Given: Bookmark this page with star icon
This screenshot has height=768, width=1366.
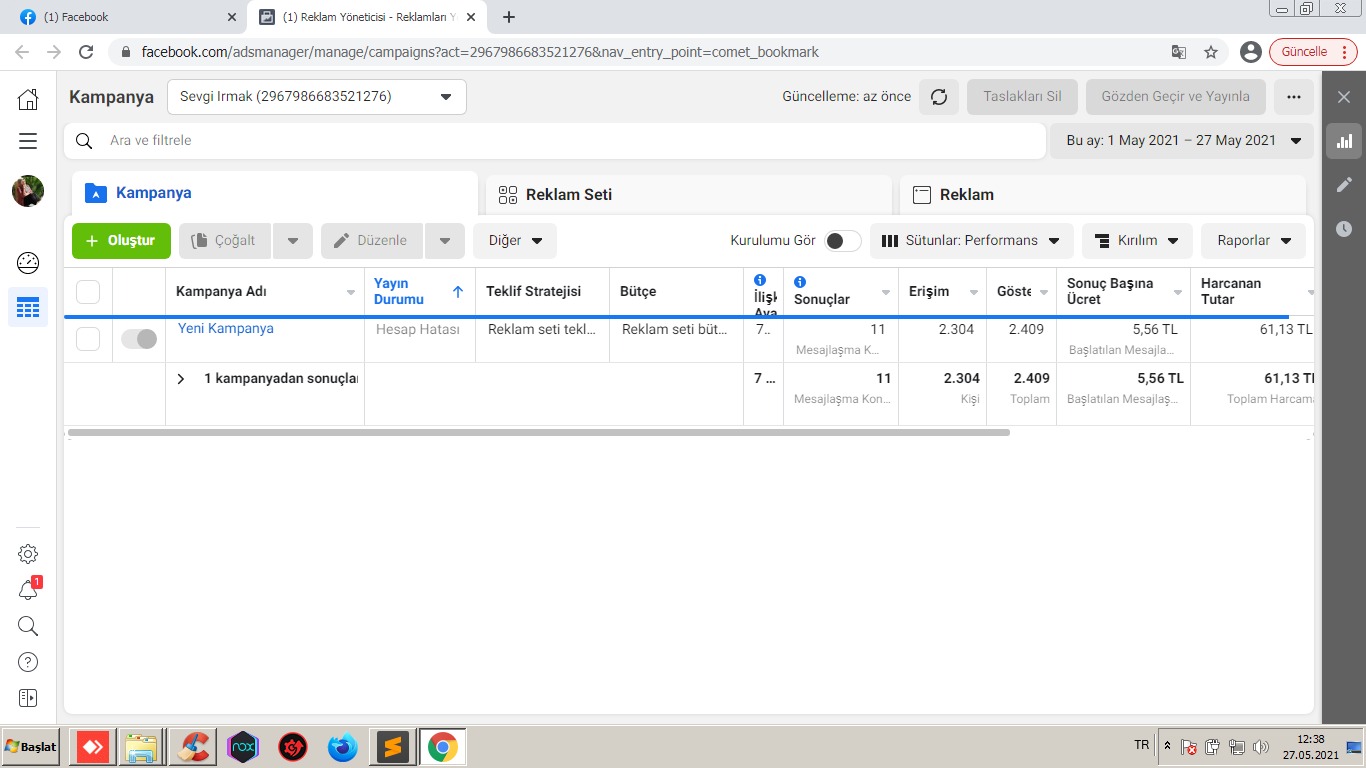Looking at the screenshot, I should click(x=1211, y=52).
